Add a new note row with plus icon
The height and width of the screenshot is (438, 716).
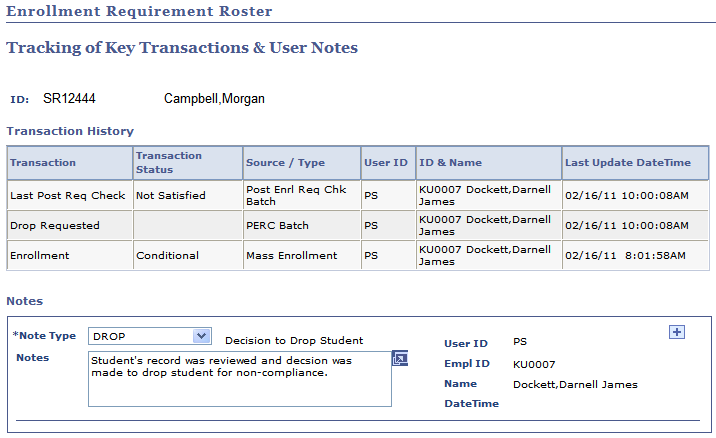click(677, 332)
